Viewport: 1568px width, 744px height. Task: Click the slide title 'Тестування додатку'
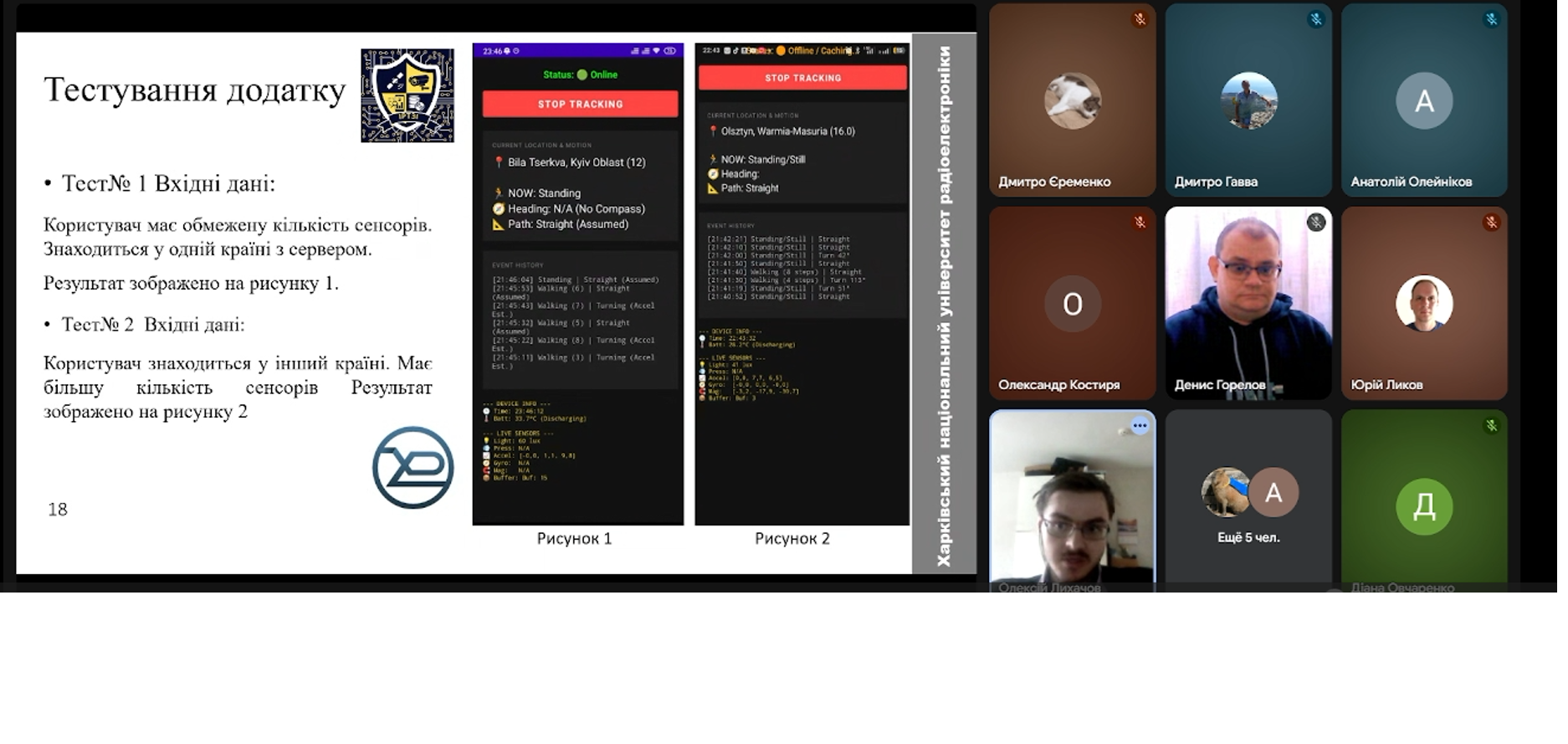(x=194, y=90)
